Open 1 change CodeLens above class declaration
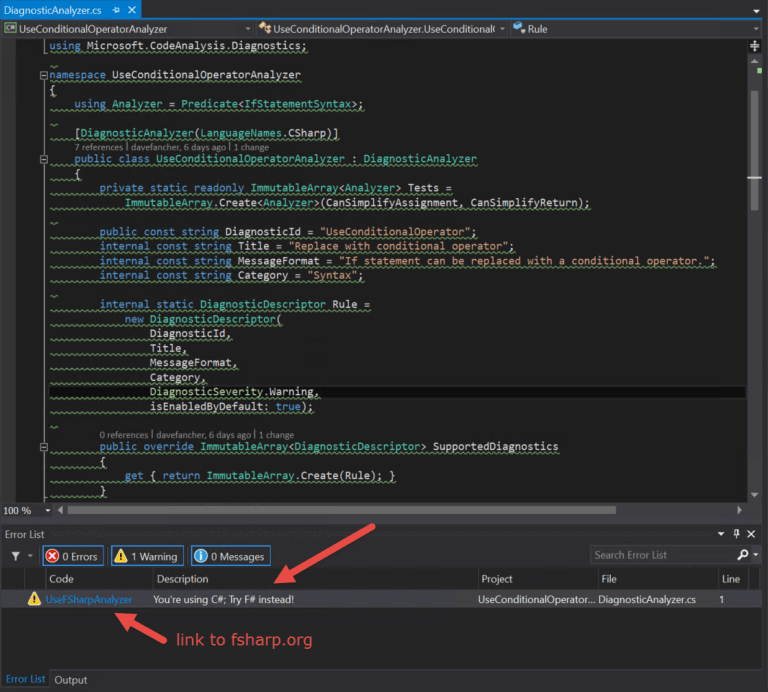Screen dimensions: 768x692 (x=251, y=147)
